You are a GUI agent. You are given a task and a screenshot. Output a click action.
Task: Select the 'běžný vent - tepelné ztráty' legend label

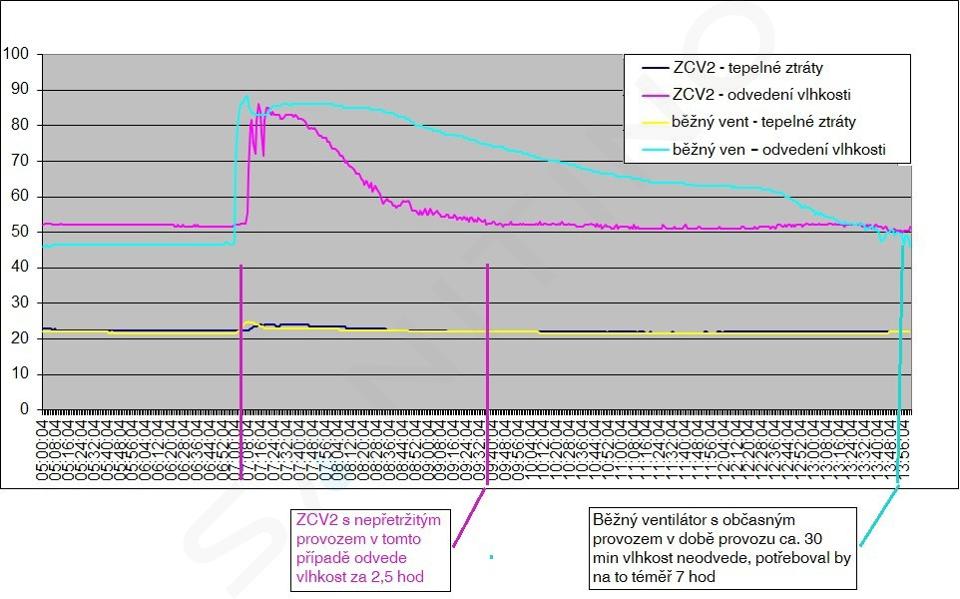763,122
